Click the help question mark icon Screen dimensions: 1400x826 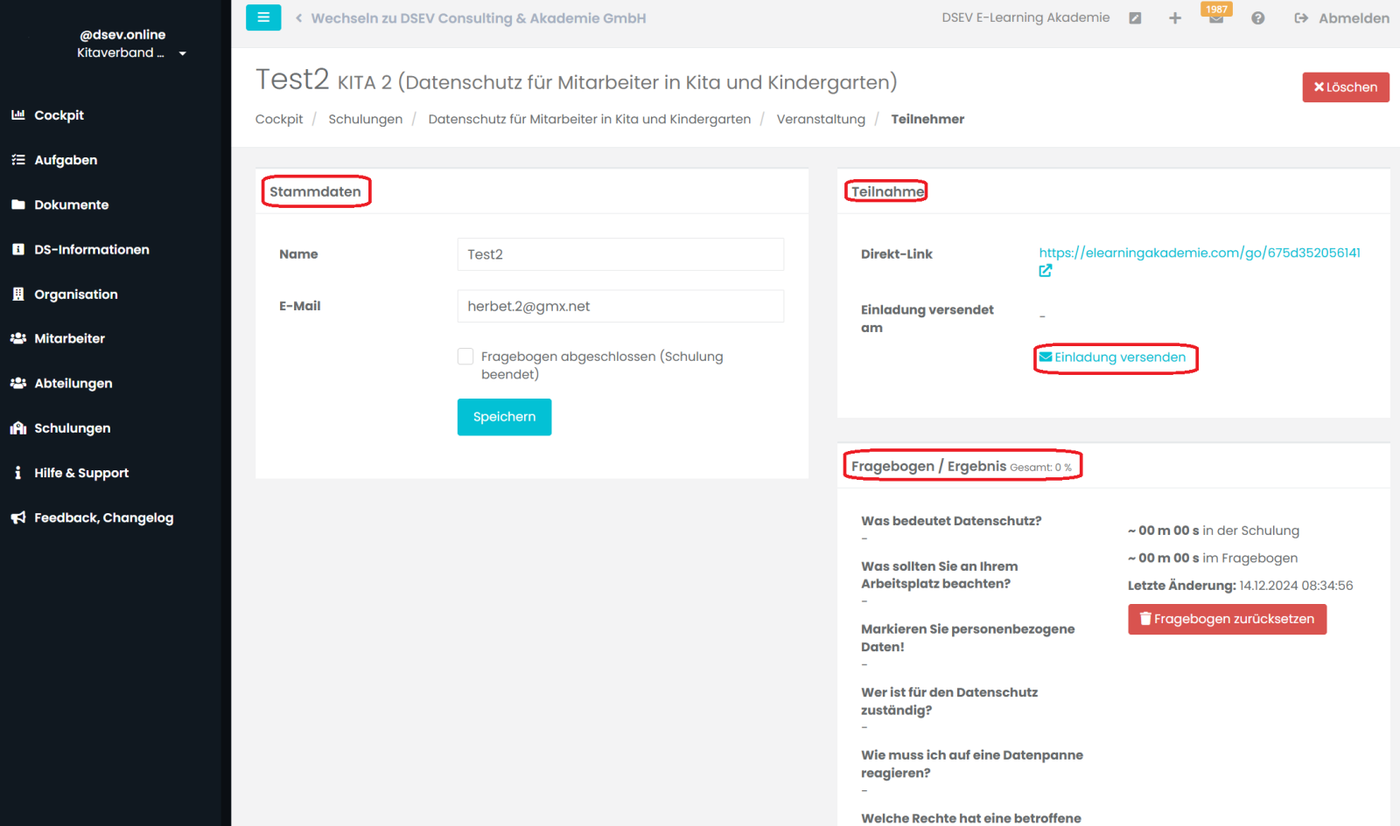(x=1258, y=18)
